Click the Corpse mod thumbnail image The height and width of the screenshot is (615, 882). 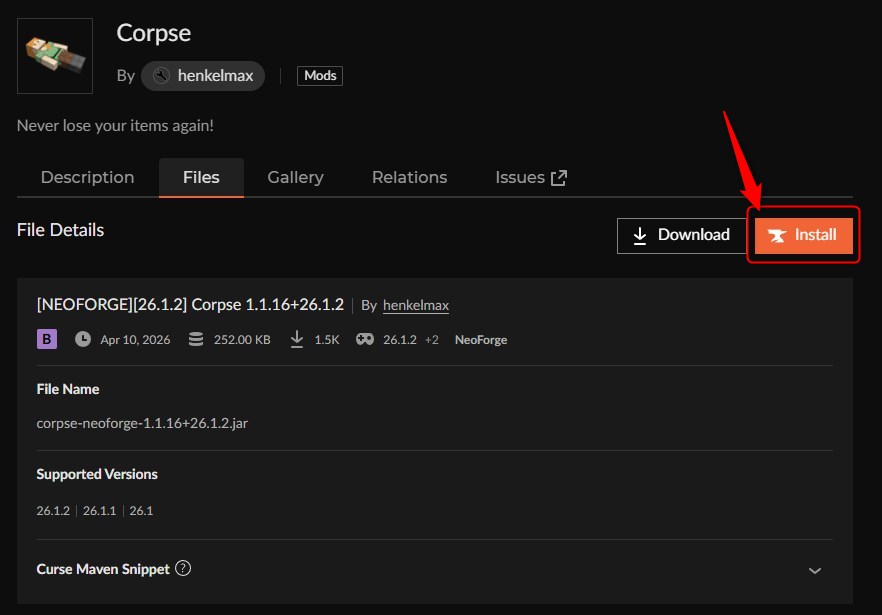point(54,55)
